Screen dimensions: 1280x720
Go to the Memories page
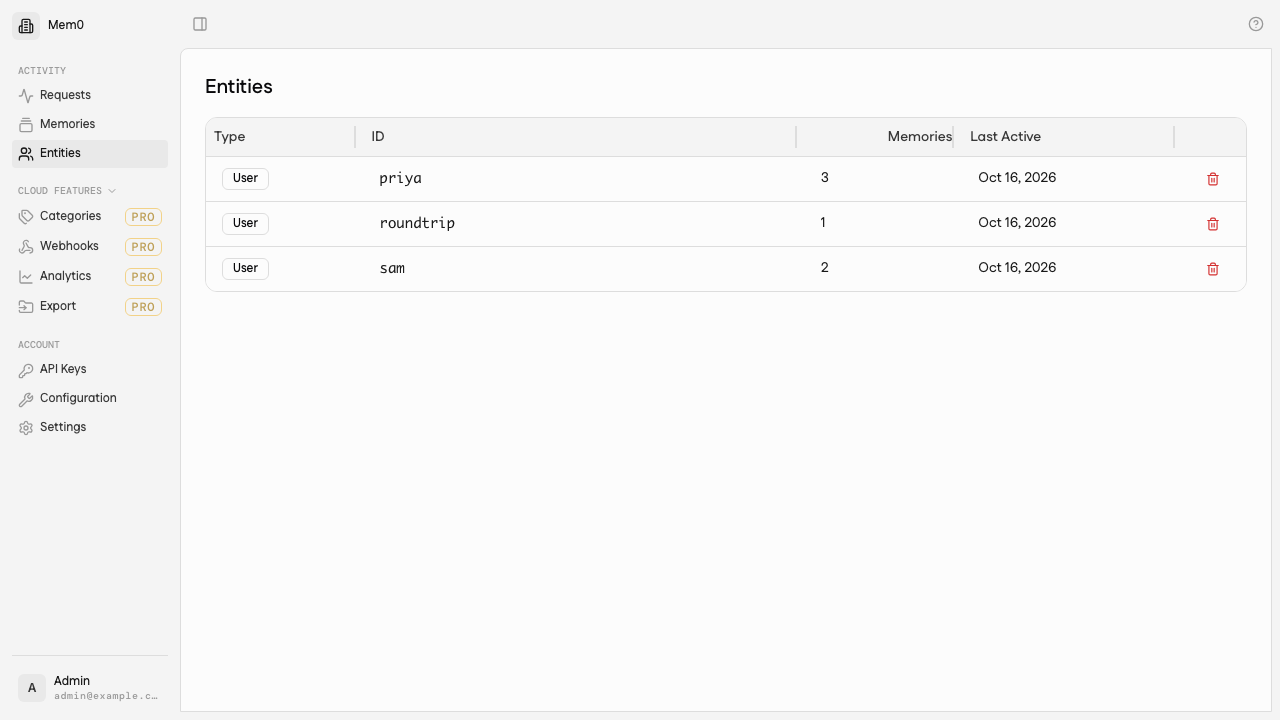coord(90,124)
